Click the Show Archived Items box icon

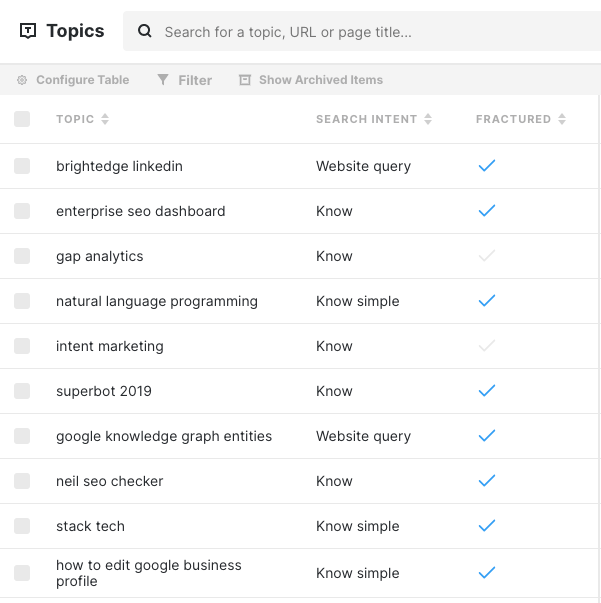point(245,80)
